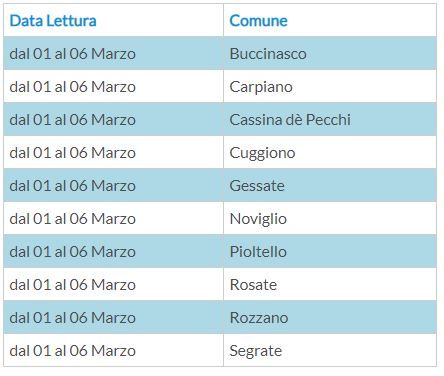Select the Noviglio cell
Image resolution: width=444 pixels, height=376 pixels.
(x=330, y=218)
